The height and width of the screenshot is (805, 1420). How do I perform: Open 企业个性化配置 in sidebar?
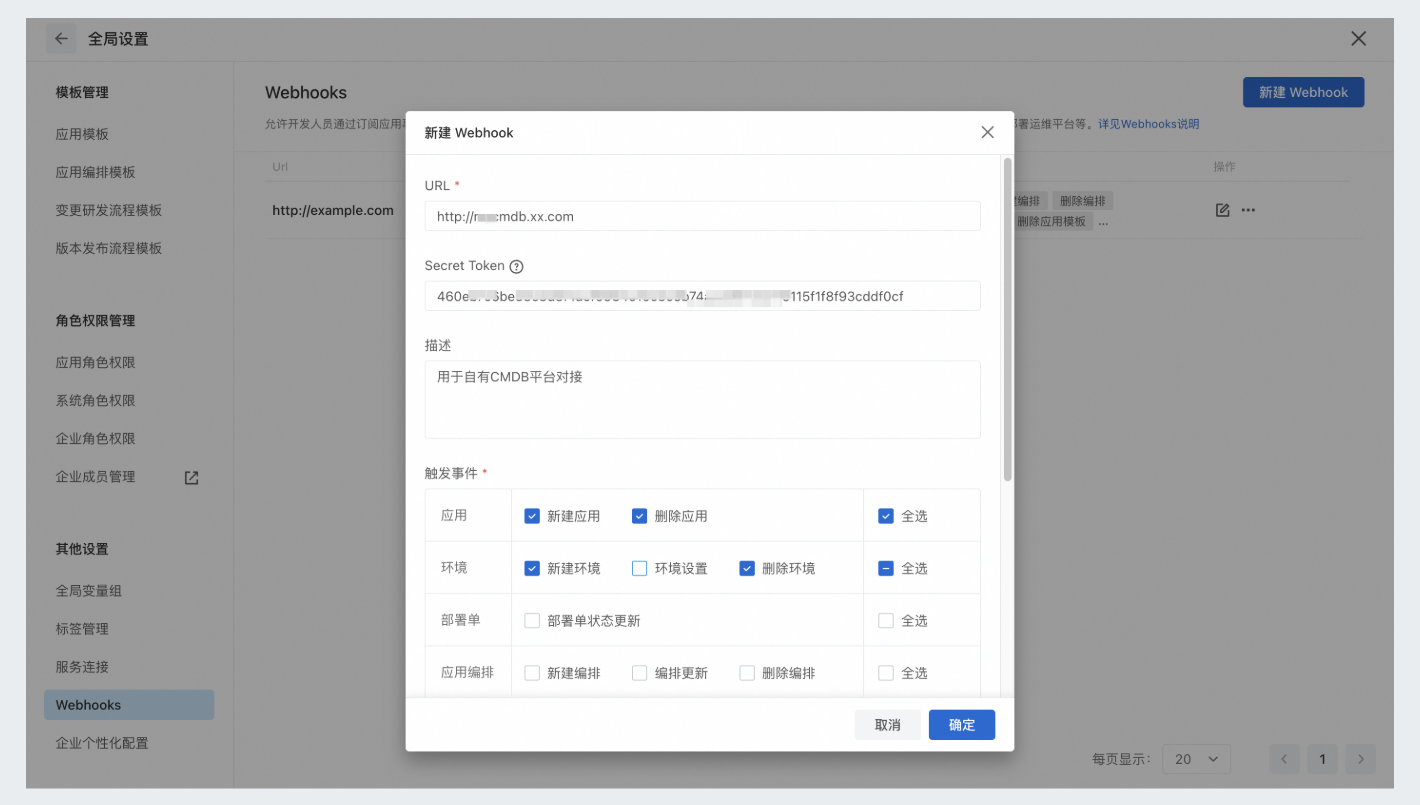101,743
